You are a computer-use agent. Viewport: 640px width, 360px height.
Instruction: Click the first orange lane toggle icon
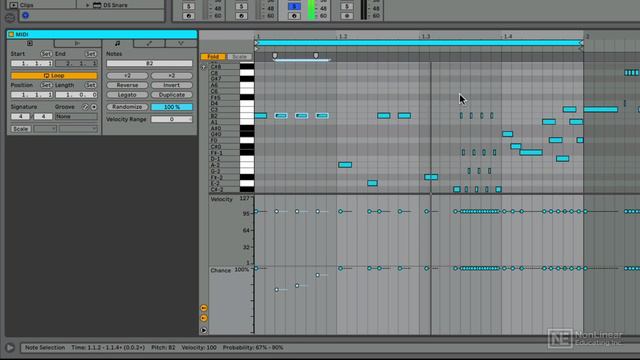204,308
